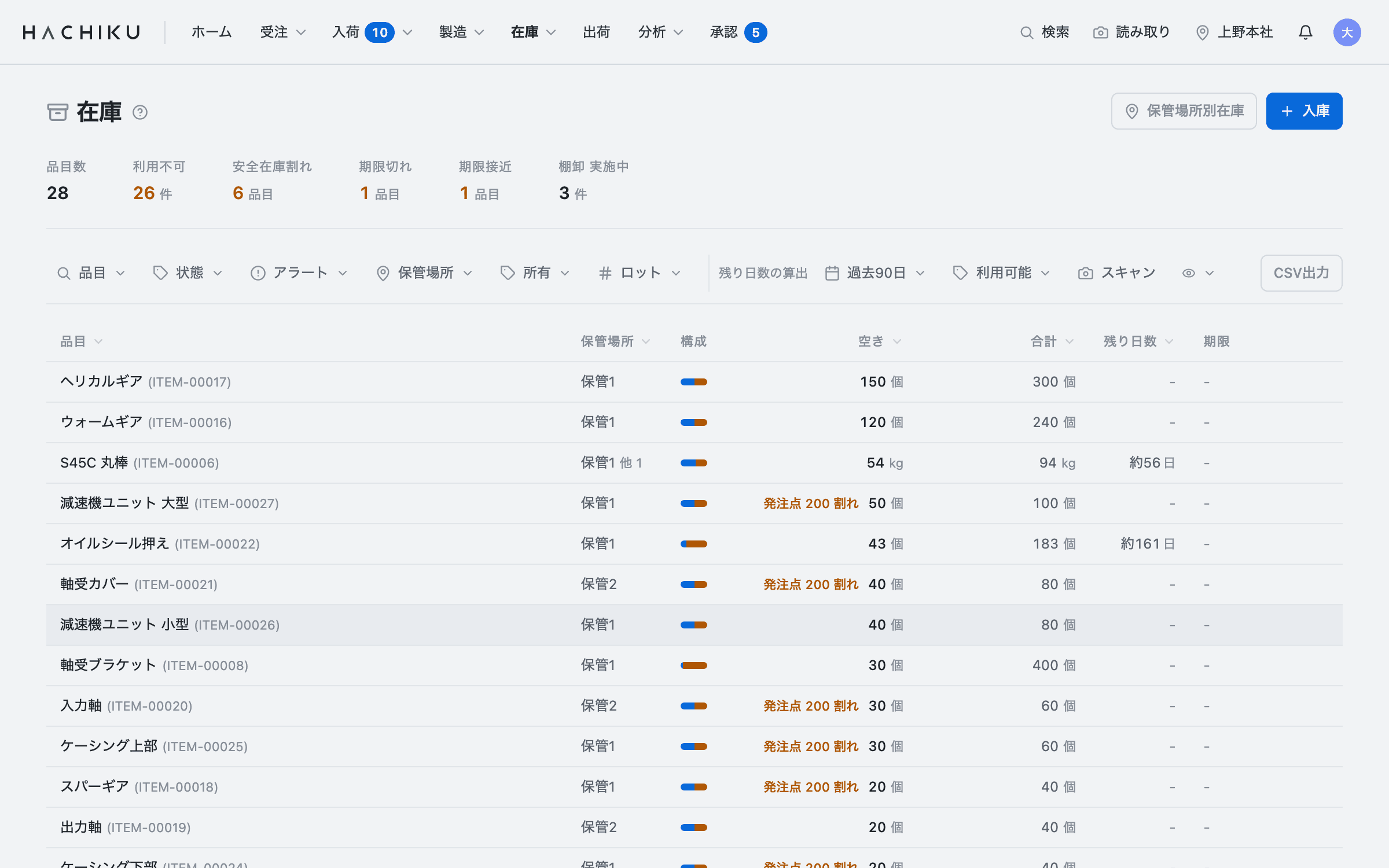Click the blue 入庫 button
1389x868 pixels.
1304,111
